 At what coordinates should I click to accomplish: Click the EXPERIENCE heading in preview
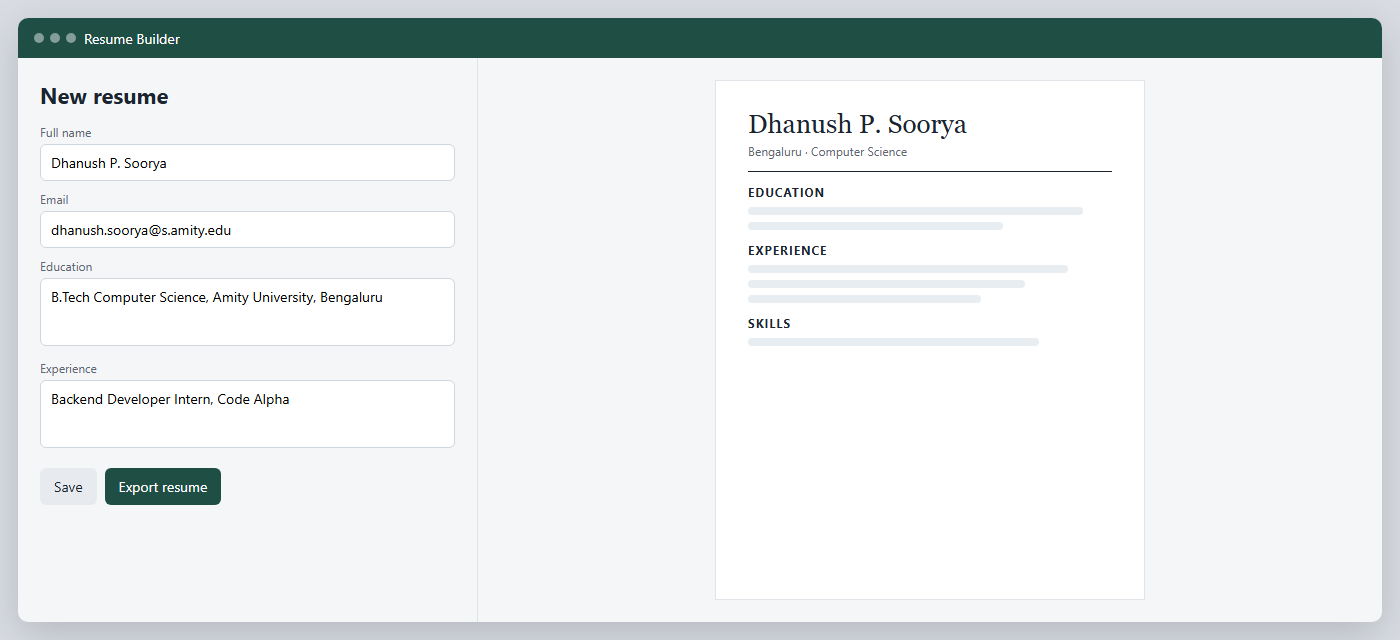pyautogui.click(x=787, y=251)
